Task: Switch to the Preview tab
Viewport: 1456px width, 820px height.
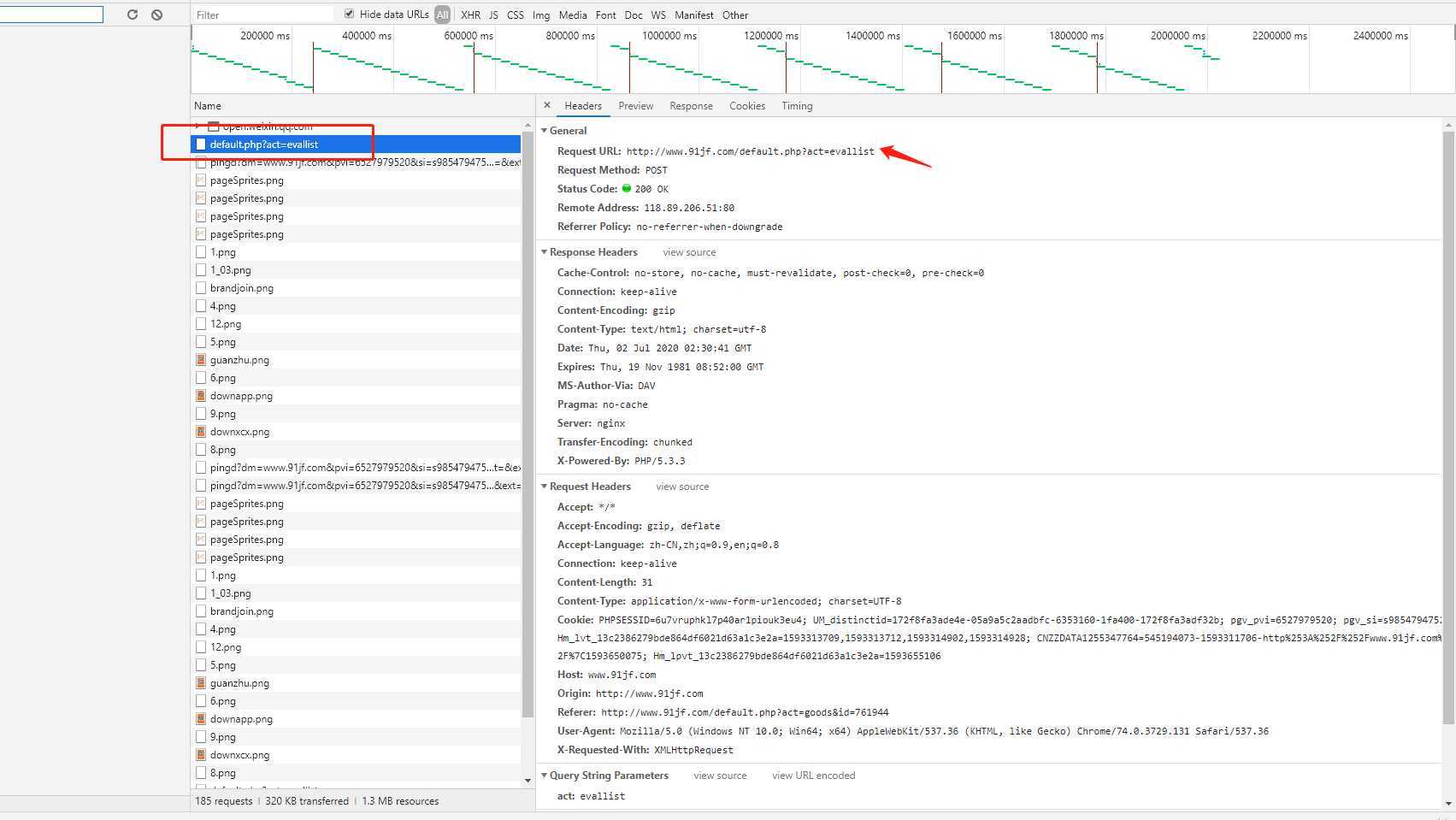Action: [636, 106]
